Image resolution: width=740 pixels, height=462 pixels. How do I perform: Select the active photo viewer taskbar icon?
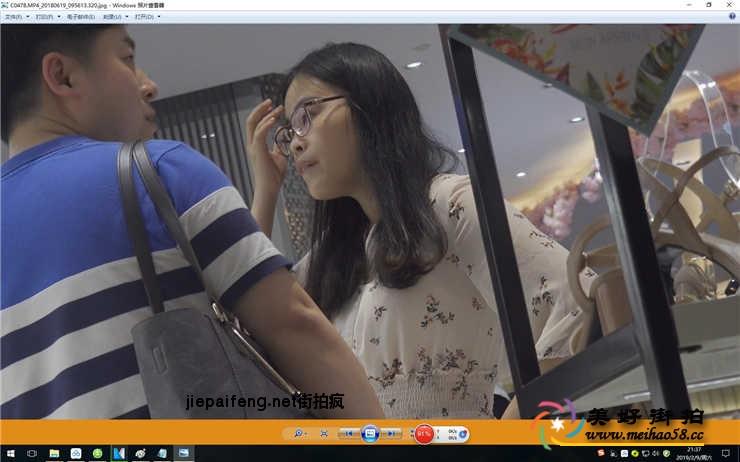click(x=183, y=453)
